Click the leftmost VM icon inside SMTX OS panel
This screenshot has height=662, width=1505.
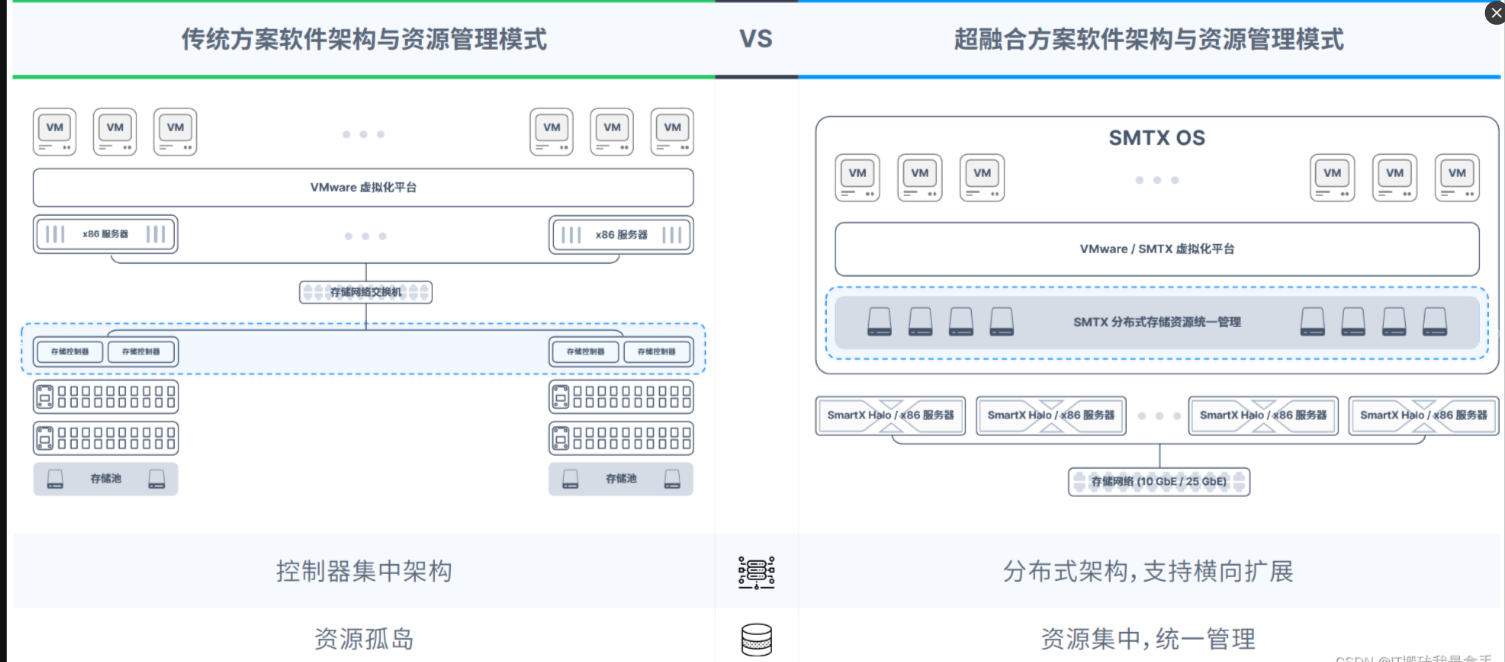coord(858,178)
